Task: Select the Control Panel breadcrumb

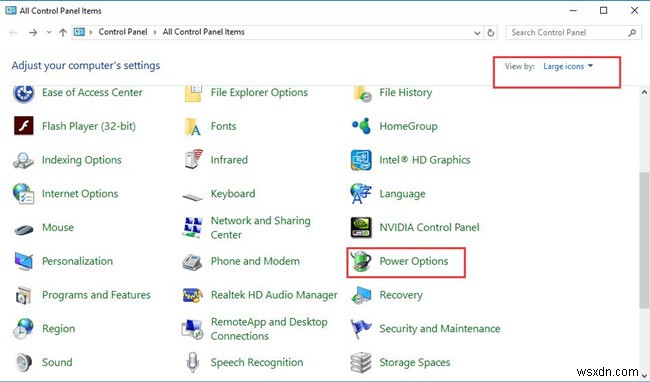Action: (x=123, y=32)
